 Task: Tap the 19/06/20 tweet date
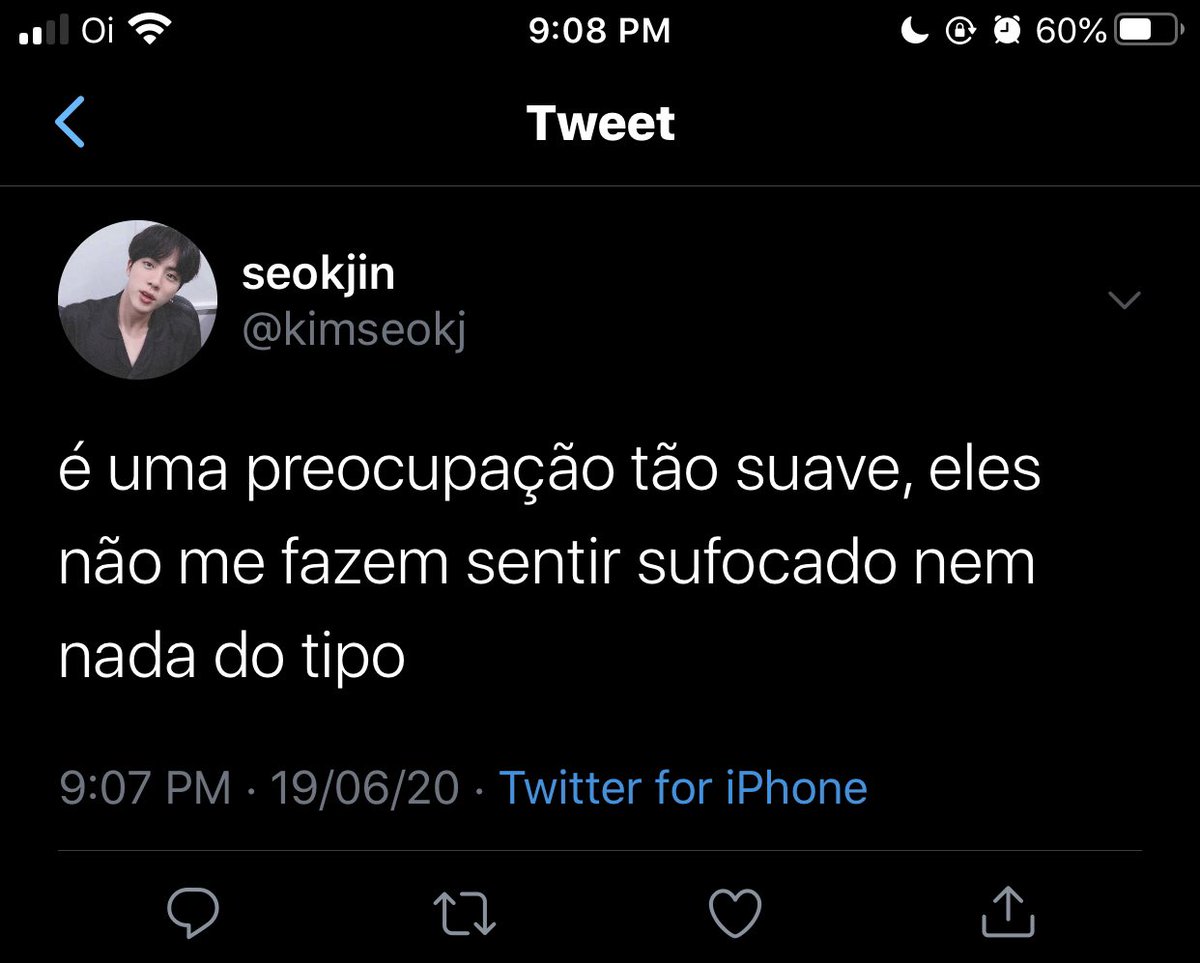click(x=365, y=789)
